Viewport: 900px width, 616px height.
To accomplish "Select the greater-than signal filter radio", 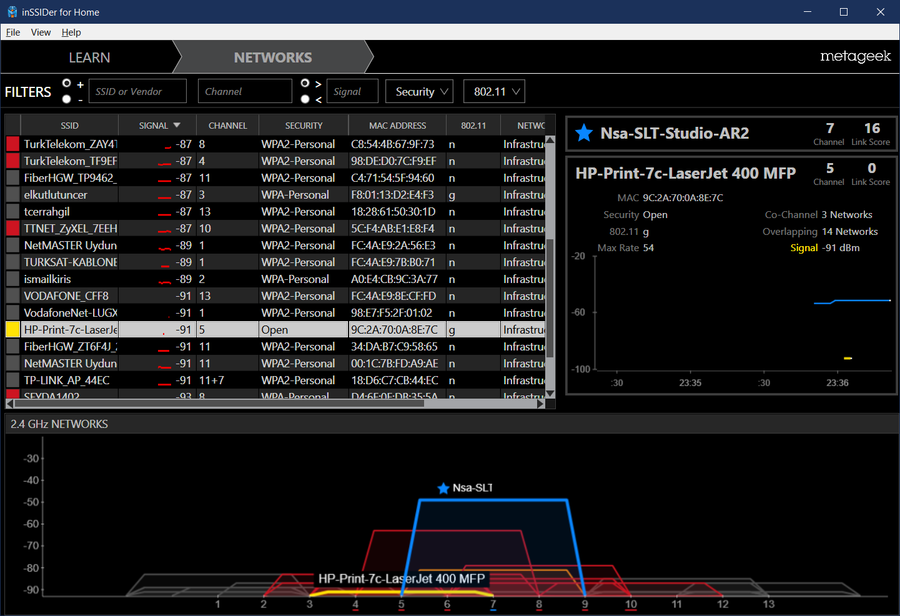I will pos(305,83).
